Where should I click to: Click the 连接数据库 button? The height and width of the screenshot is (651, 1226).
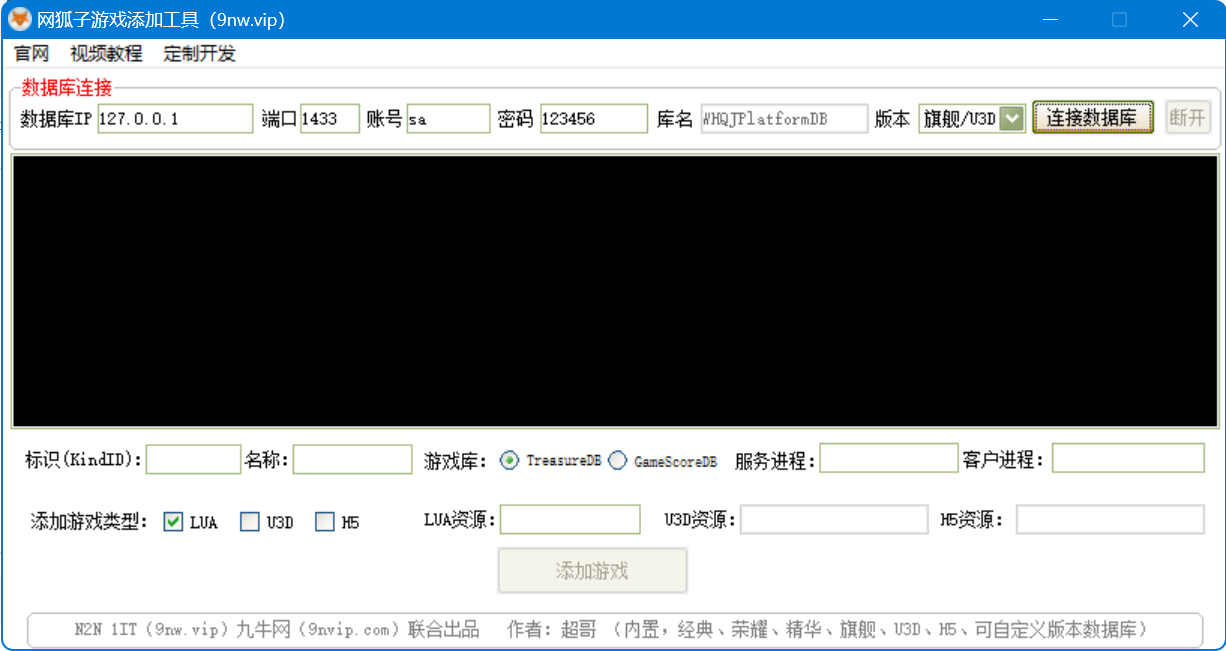[1092, 118]
